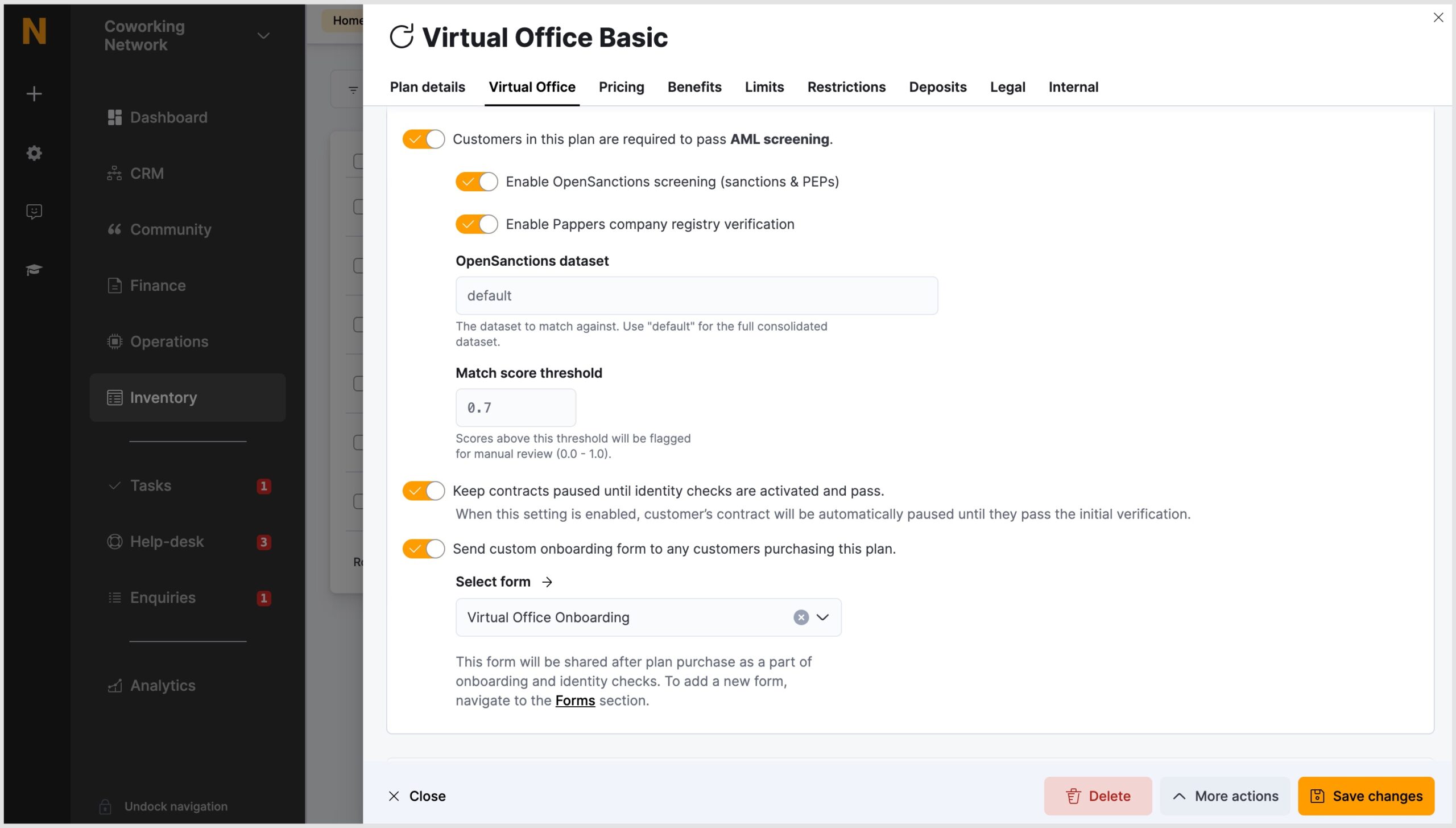Go to Community section

pyautogui.click(x=188, y=229)
